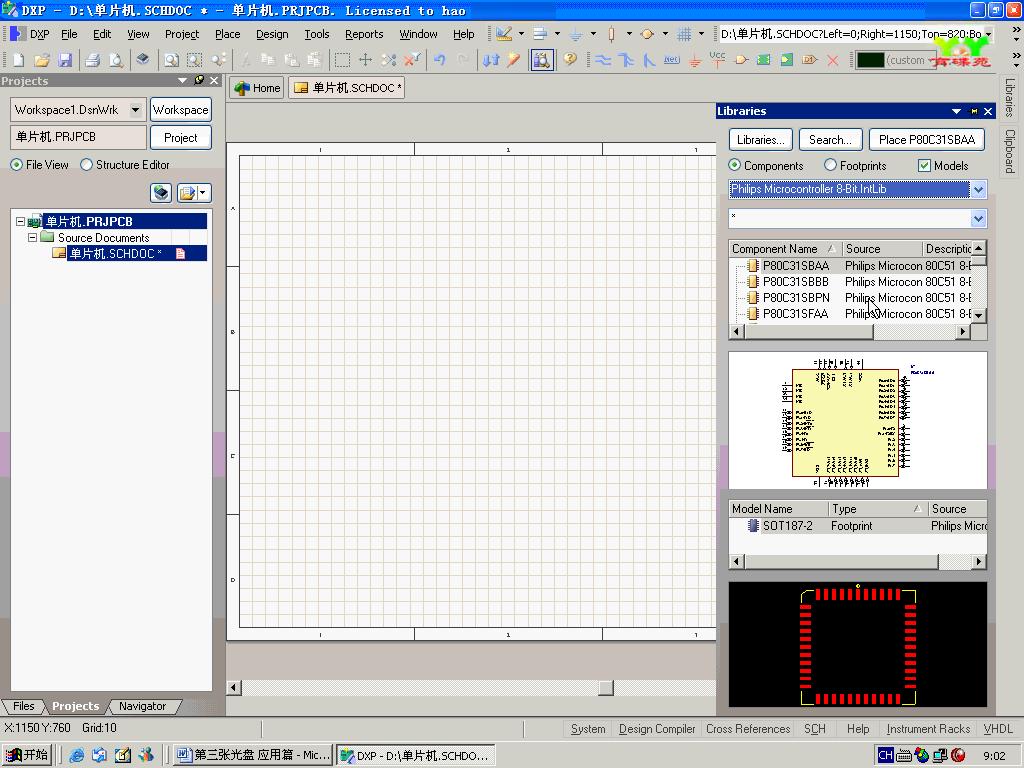Viewport: 1024px width, 768px height.
Task: Open the Place menu
Action: tap(227, 34)
